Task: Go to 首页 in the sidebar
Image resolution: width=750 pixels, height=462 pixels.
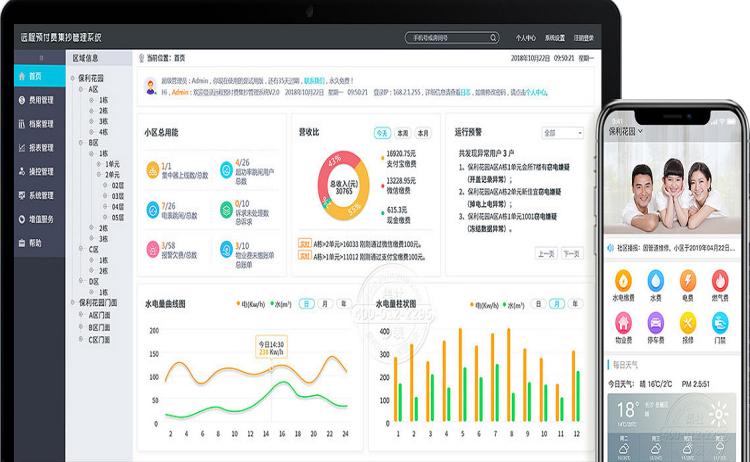Action: pyautogui.click(x=39, y=76)
